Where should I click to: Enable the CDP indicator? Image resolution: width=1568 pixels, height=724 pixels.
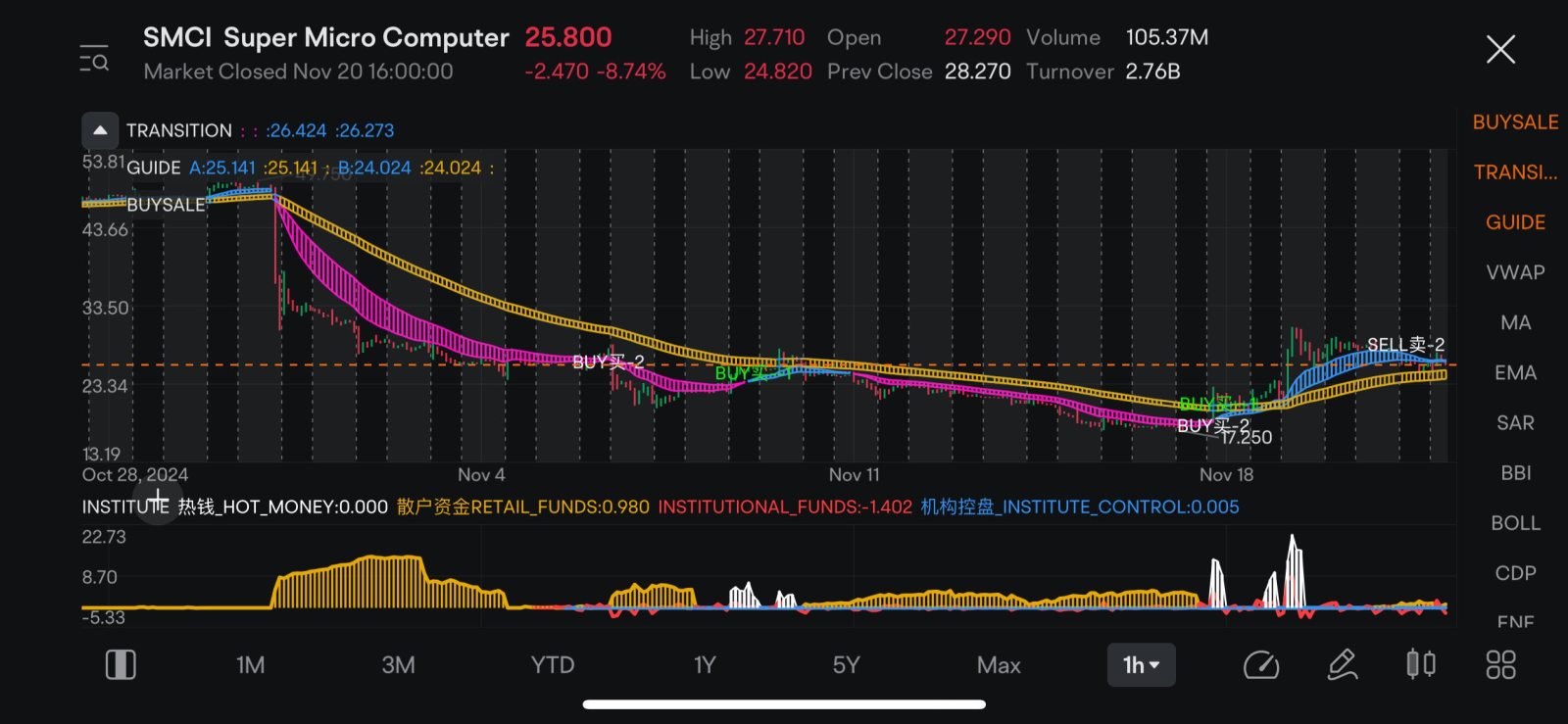click(1515, 572)
